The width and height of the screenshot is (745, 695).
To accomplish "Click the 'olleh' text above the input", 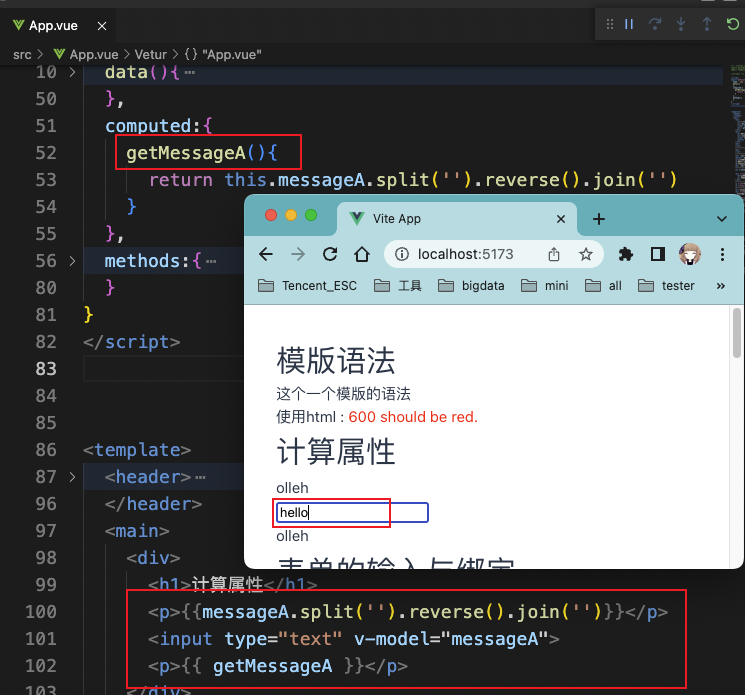I will click(x=292, y=488).
